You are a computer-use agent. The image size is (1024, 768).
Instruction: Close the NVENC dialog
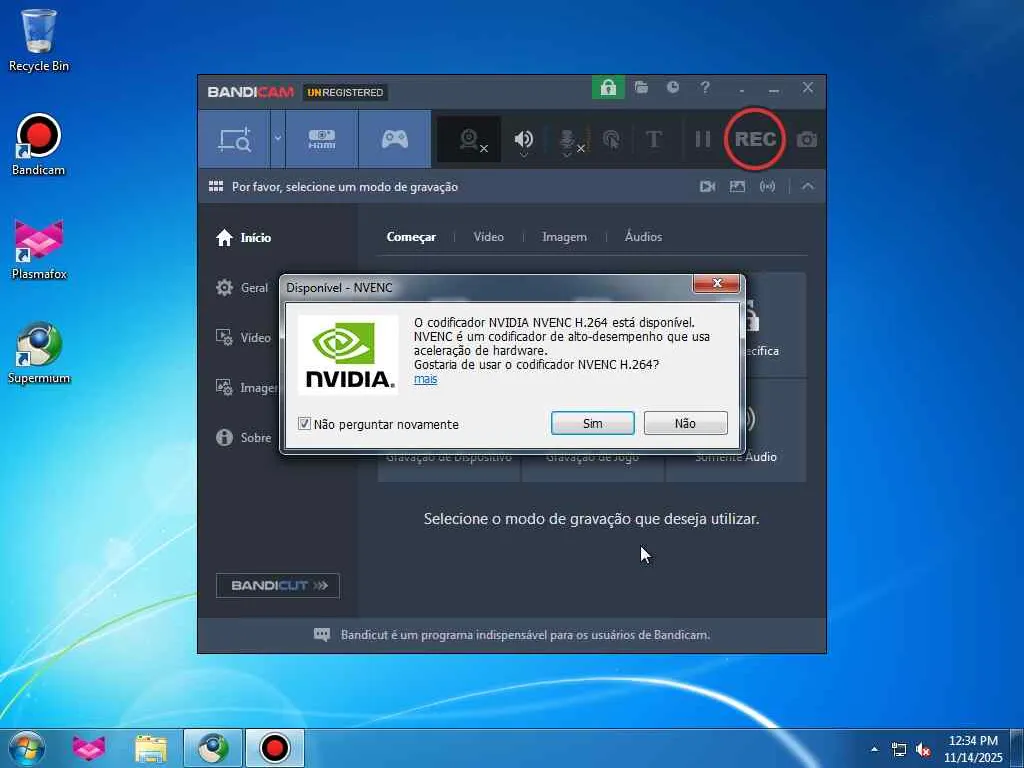[716, 283]
